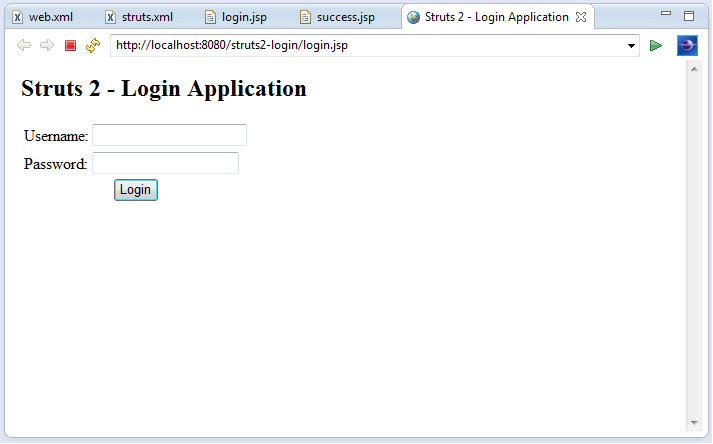Focus the Username text field
Image resolution: width=713 pixels, height=444 pixels.
click(x=169, y=135)
